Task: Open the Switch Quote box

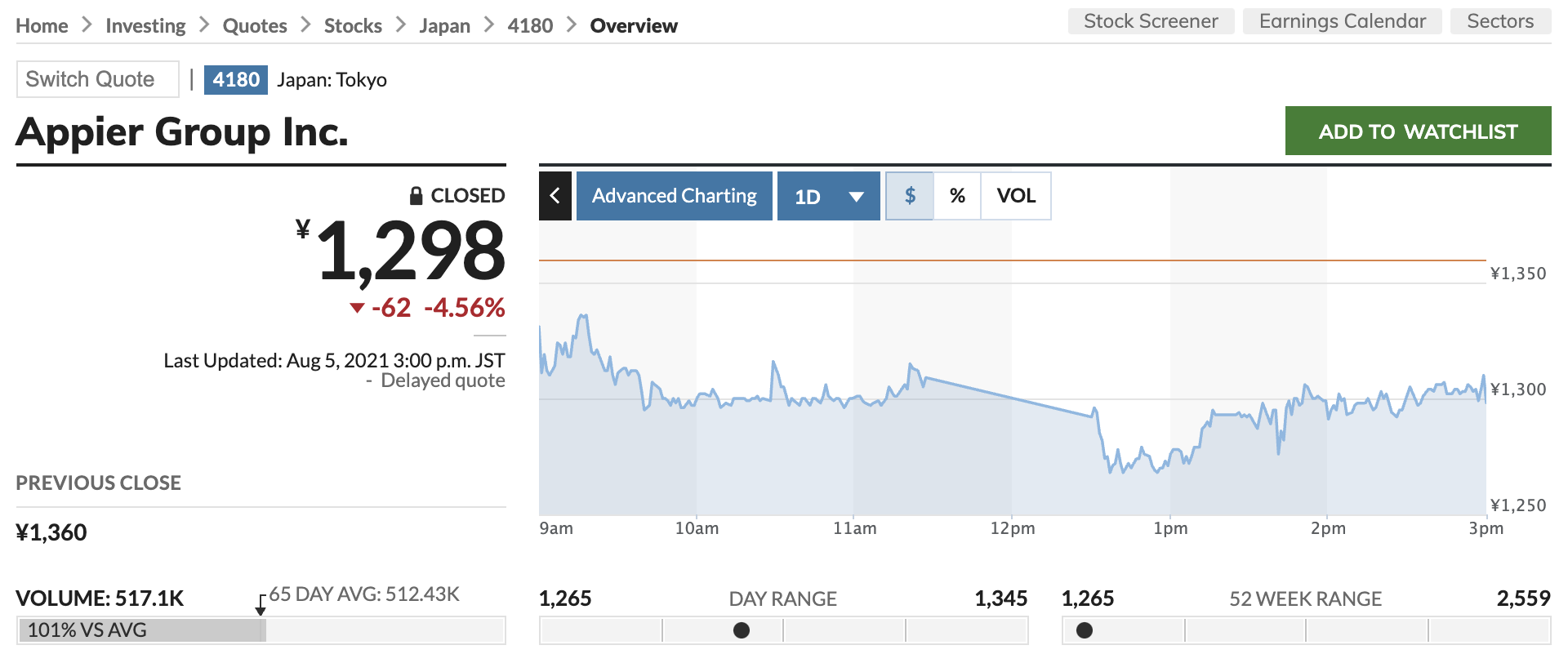Action: (98, 79)
